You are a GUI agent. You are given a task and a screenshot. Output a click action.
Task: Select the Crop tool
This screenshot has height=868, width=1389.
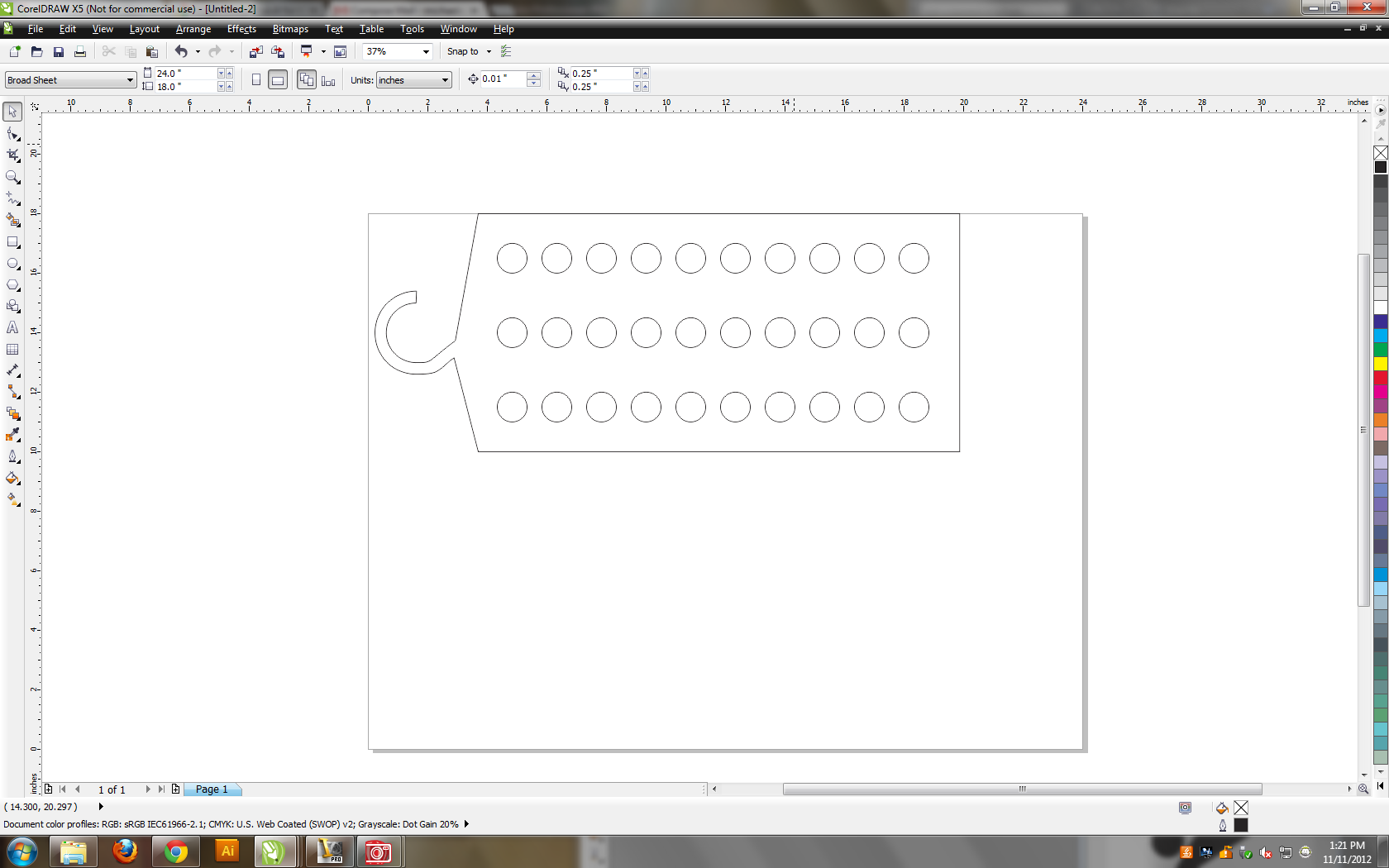(x=12, y=155)
